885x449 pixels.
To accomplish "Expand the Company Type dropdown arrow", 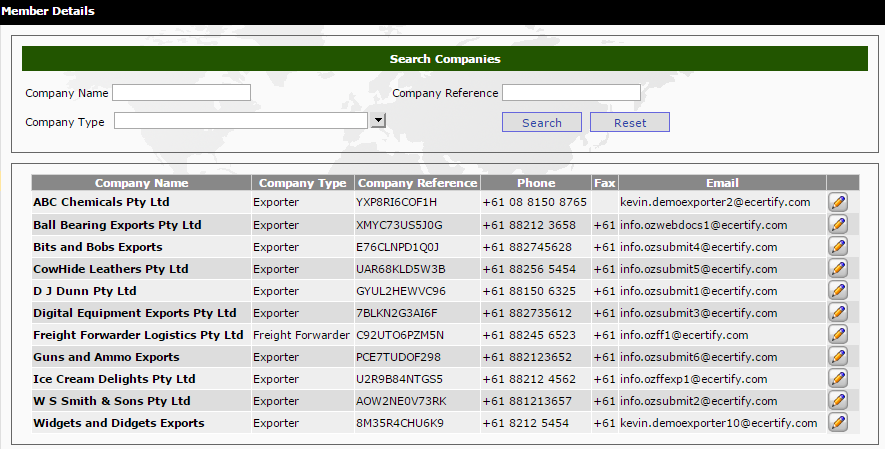I will click(378, 121).
